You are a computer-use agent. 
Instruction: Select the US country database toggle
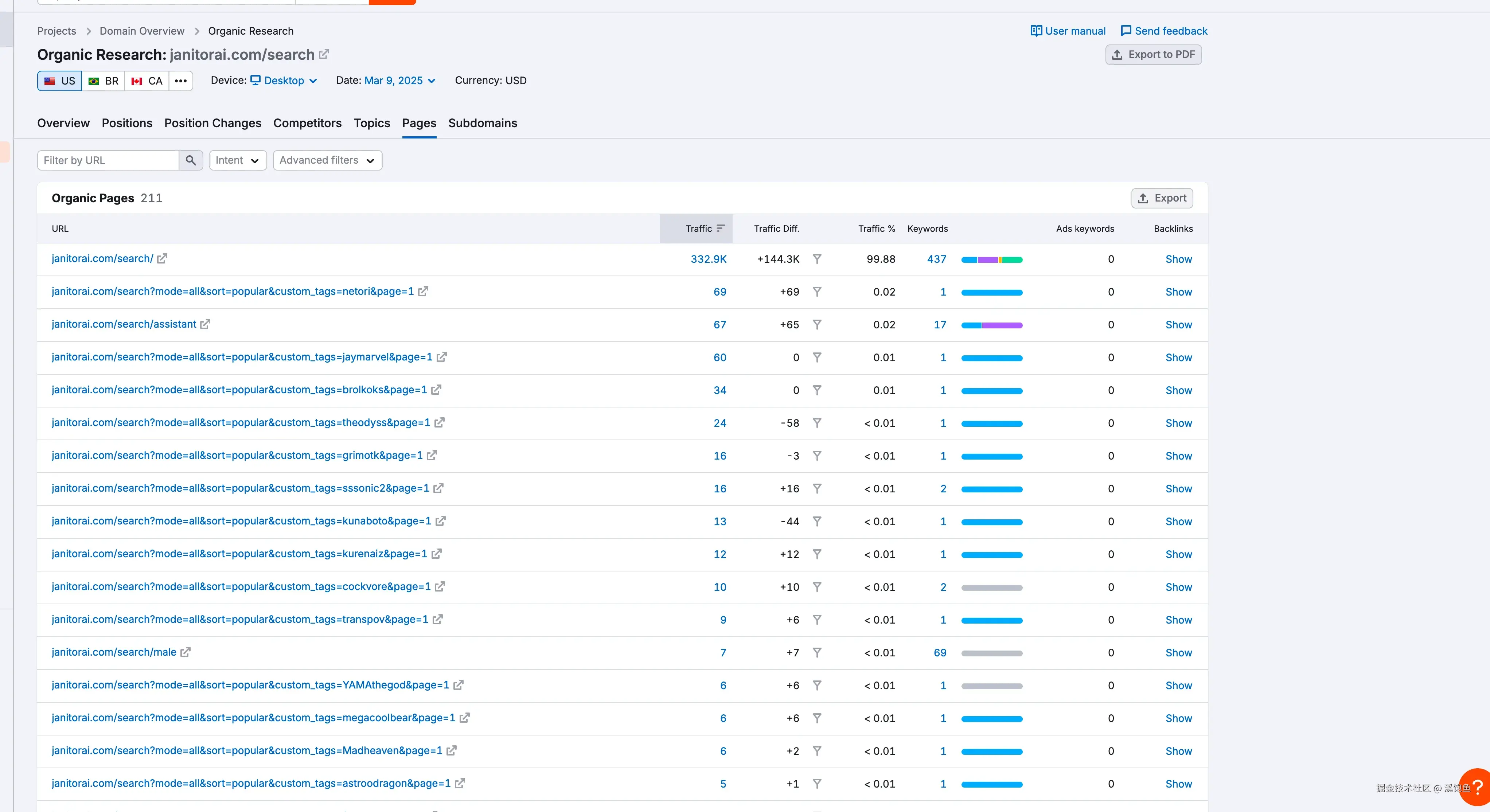59,81
